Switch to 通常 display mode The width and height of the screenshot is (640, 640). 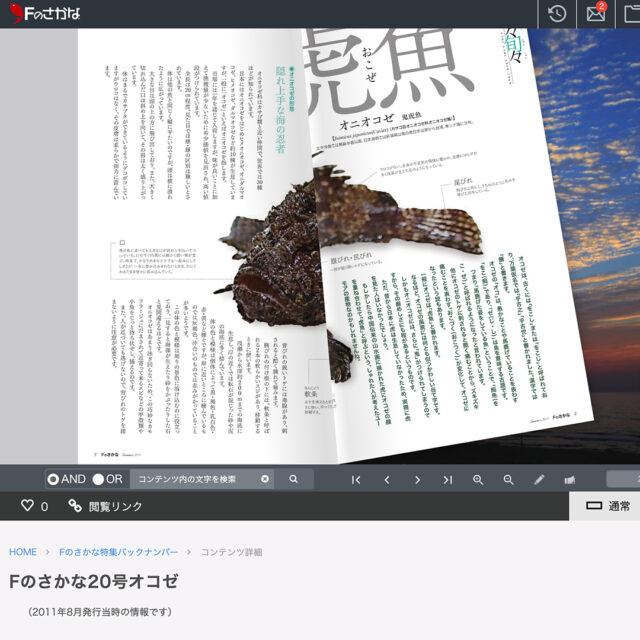pyautogui.click(x=608, y=506)
